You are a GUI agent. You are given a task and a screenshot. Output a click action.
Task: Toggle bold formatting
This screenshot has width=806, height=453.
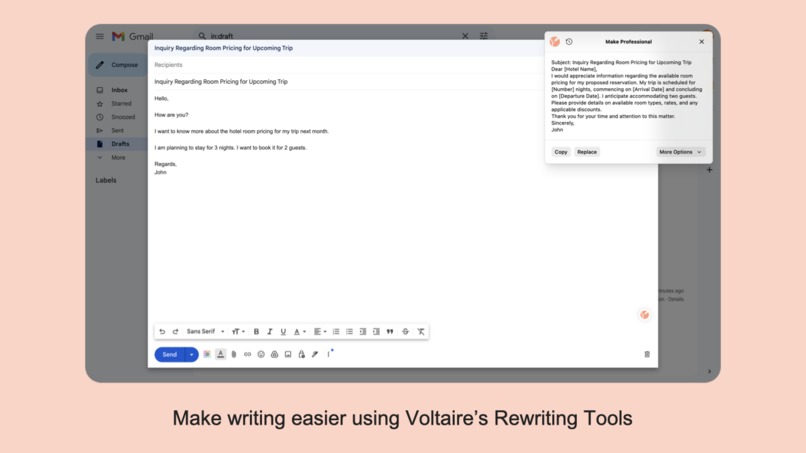click(256, 332)
